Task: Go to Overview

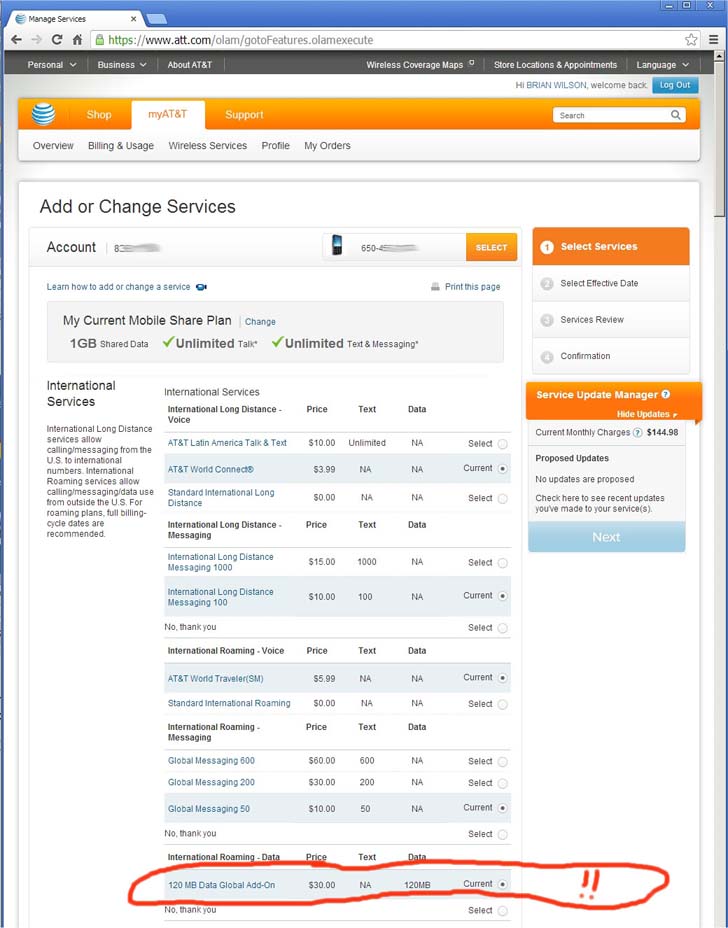Action: (x=53, y=146)
